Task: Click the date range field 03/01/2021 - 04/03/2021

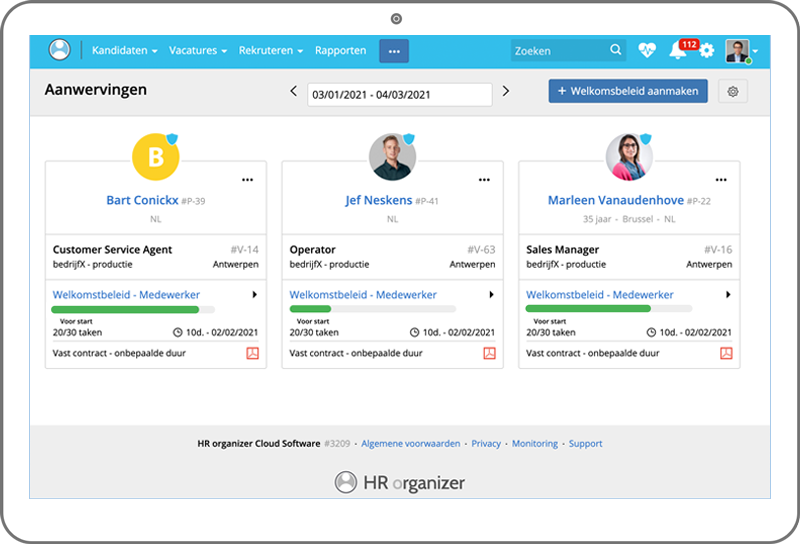Action: [x=399, y=94]
